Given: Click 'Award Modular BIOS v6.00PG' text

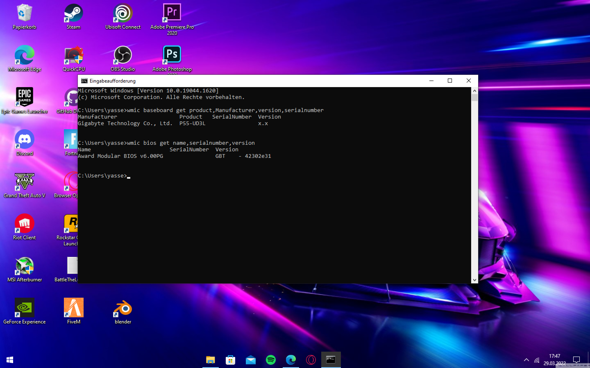Looking at the screenshot, I should click(120, 156).
